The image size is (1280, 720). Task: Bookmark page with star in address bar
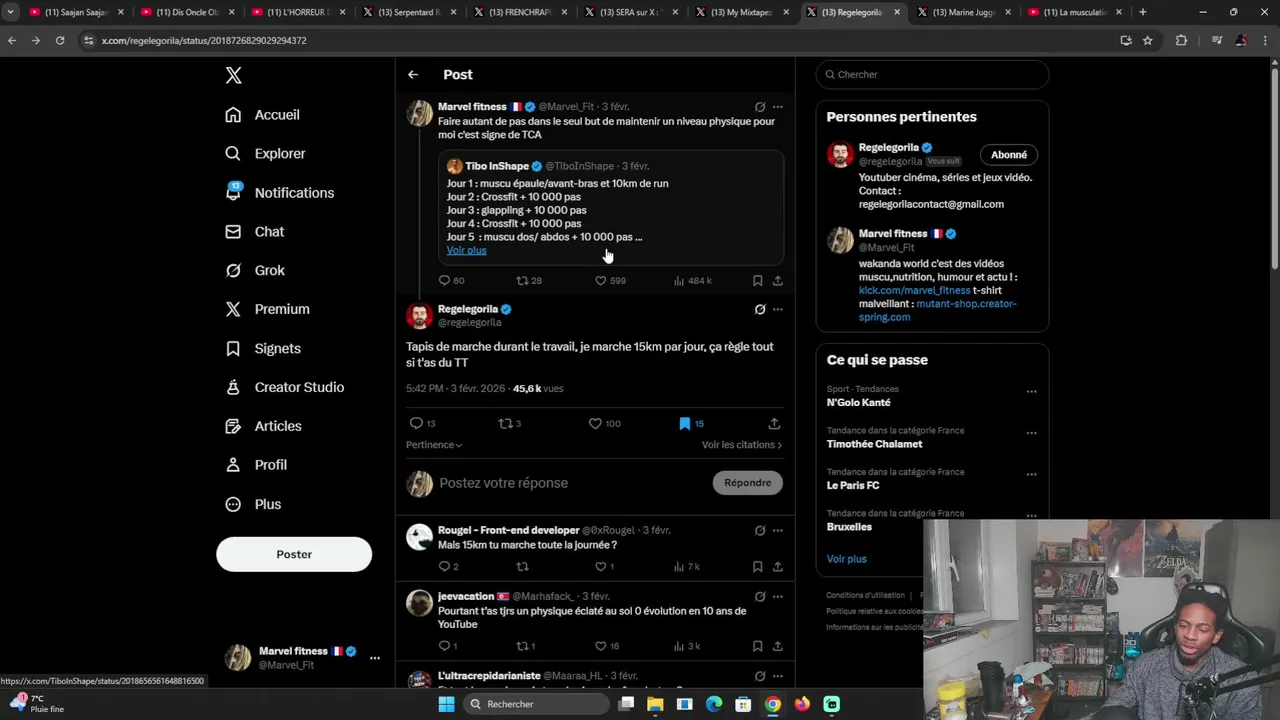pyautogui.click(x=1148, y=41)
